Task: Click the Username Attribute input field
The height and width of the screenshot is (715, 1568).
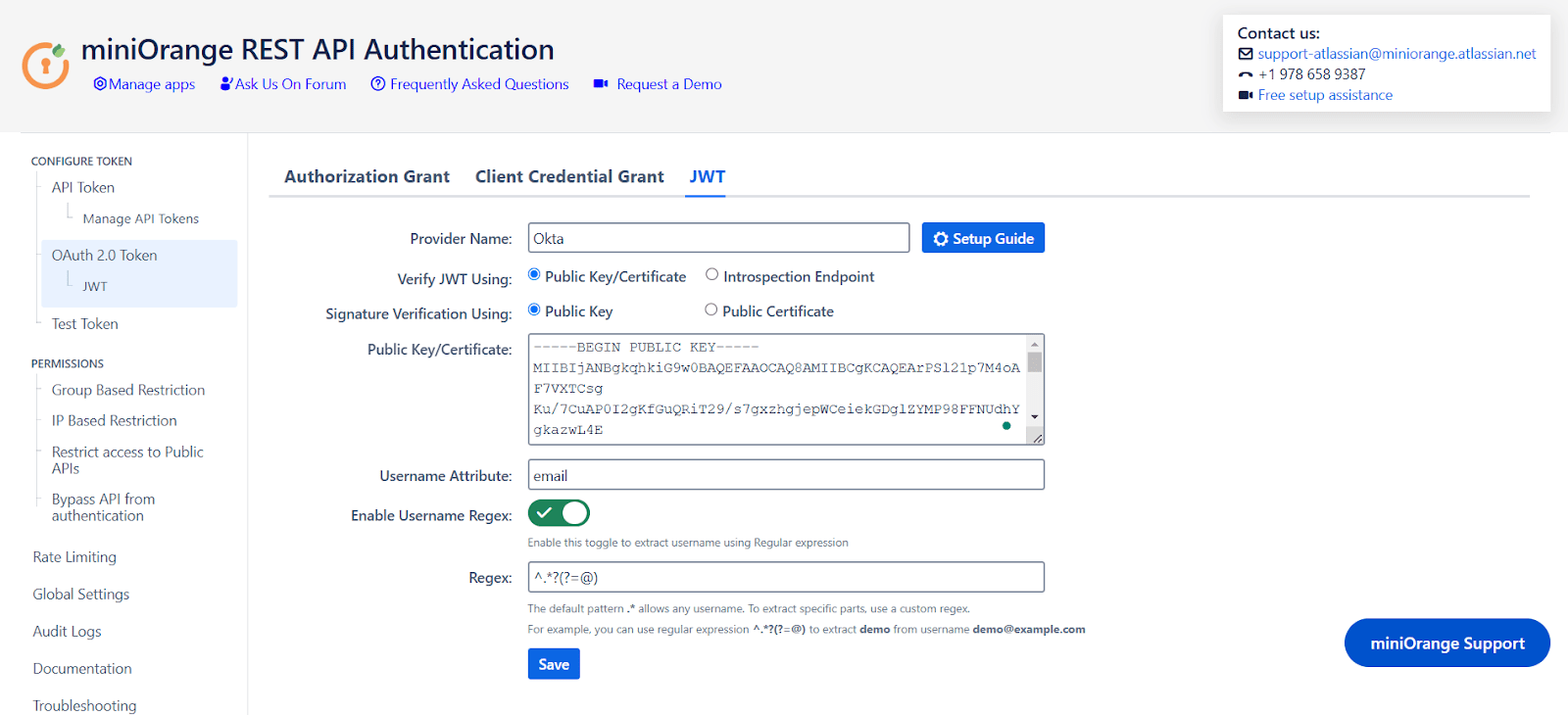Action: (786, 475)
